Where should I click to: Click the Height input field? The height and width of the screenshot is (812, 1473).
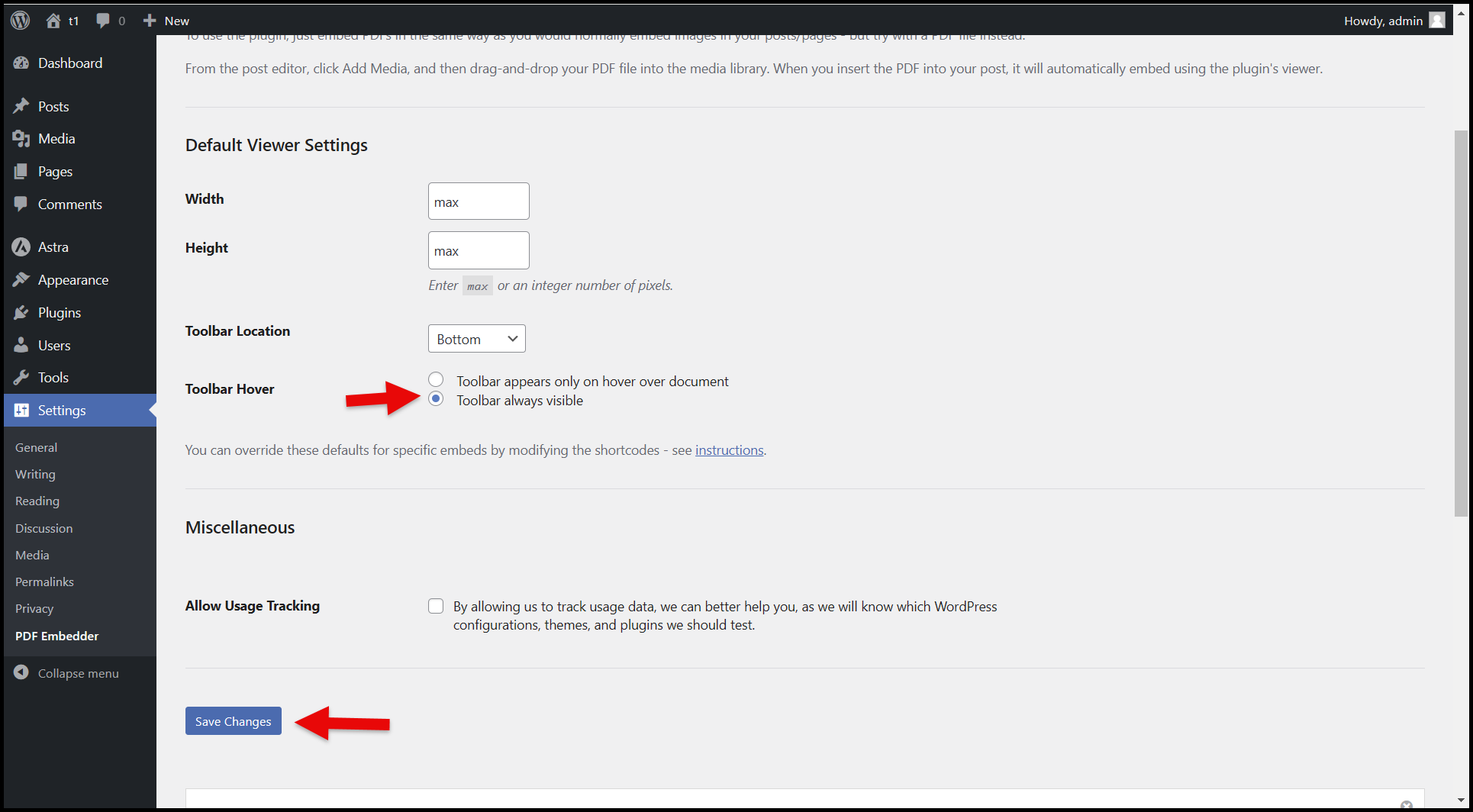479,250
